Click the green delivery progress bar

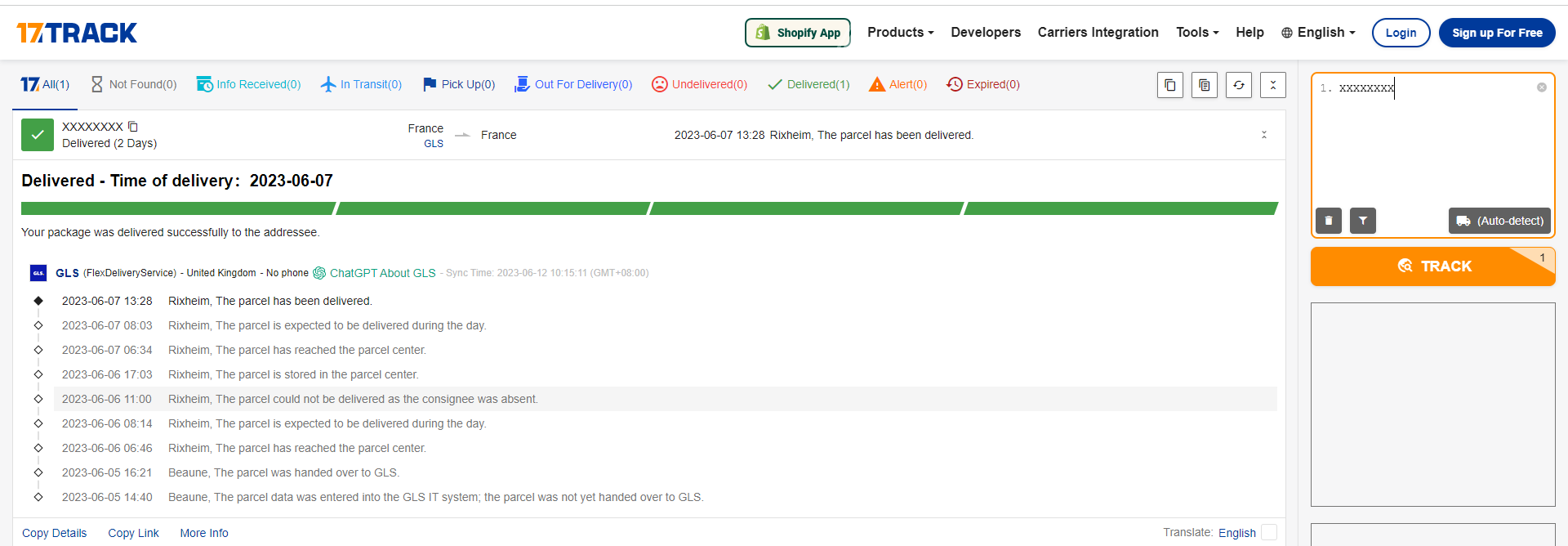649,208
